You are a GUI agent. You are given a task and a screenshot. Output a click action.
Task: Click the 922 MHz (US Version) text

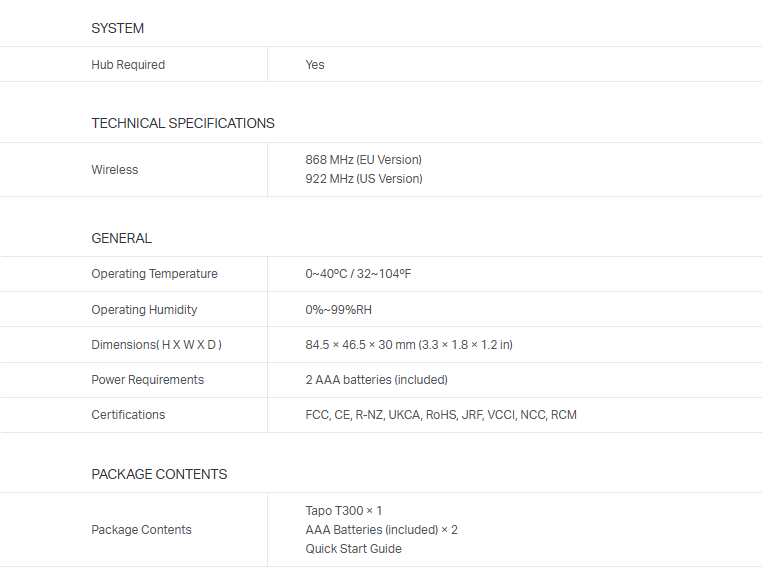point(363,179)
